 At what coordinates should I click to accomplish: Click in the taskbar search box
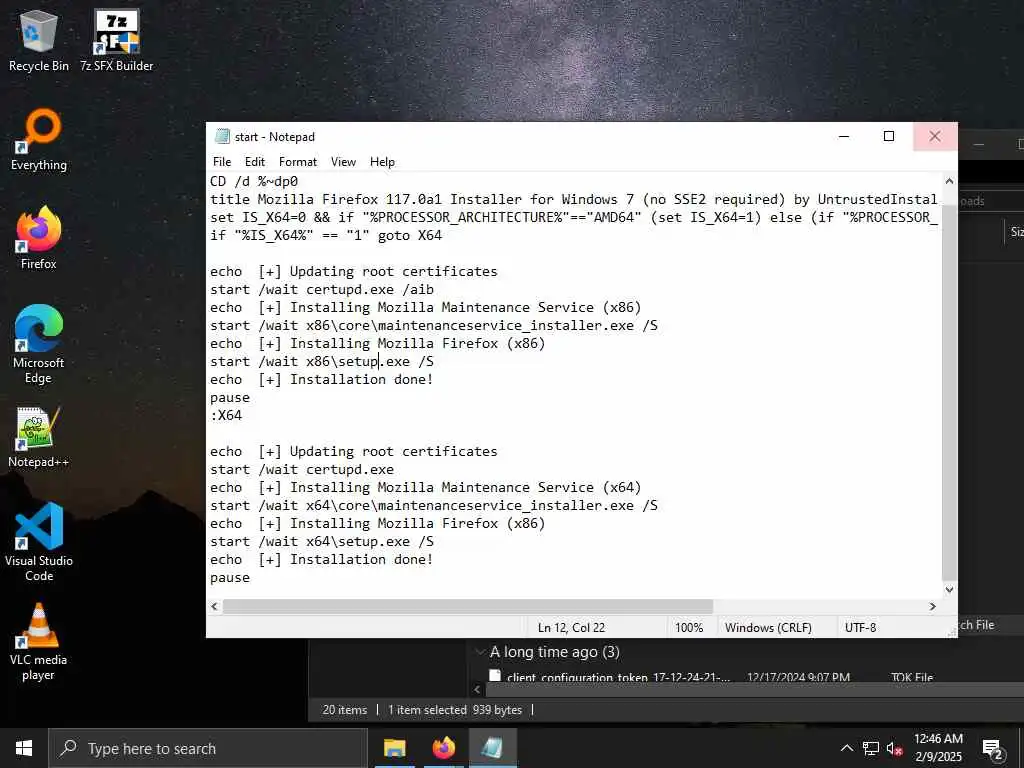(x=208, y=748)
